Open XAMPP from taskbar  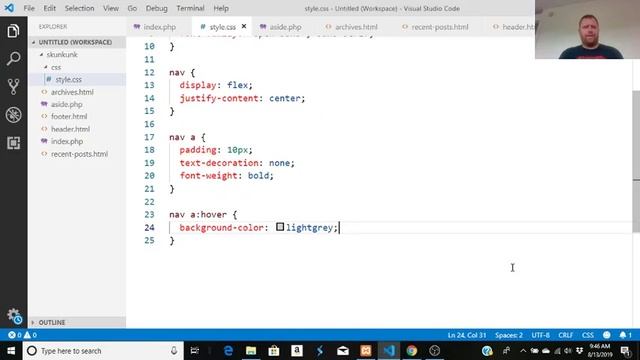(366, 351)
